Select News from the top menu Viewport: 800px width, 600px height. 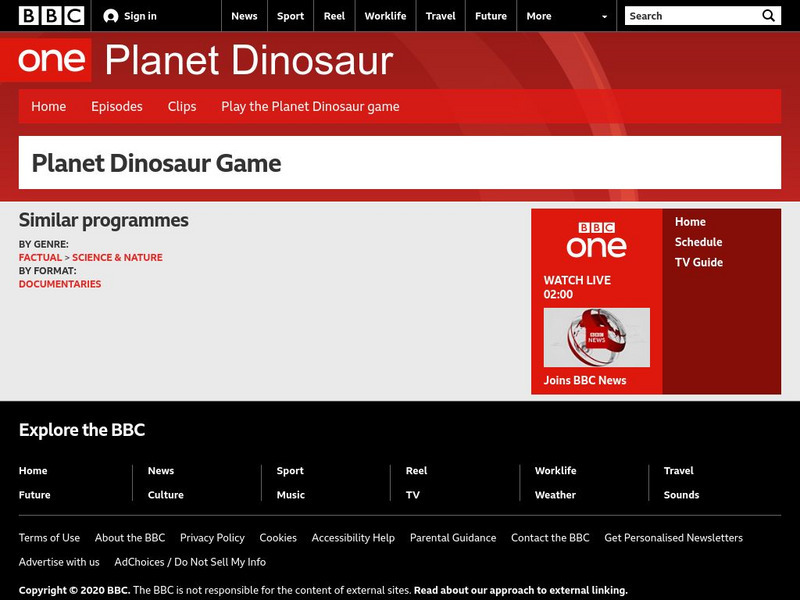pos(245,16)
